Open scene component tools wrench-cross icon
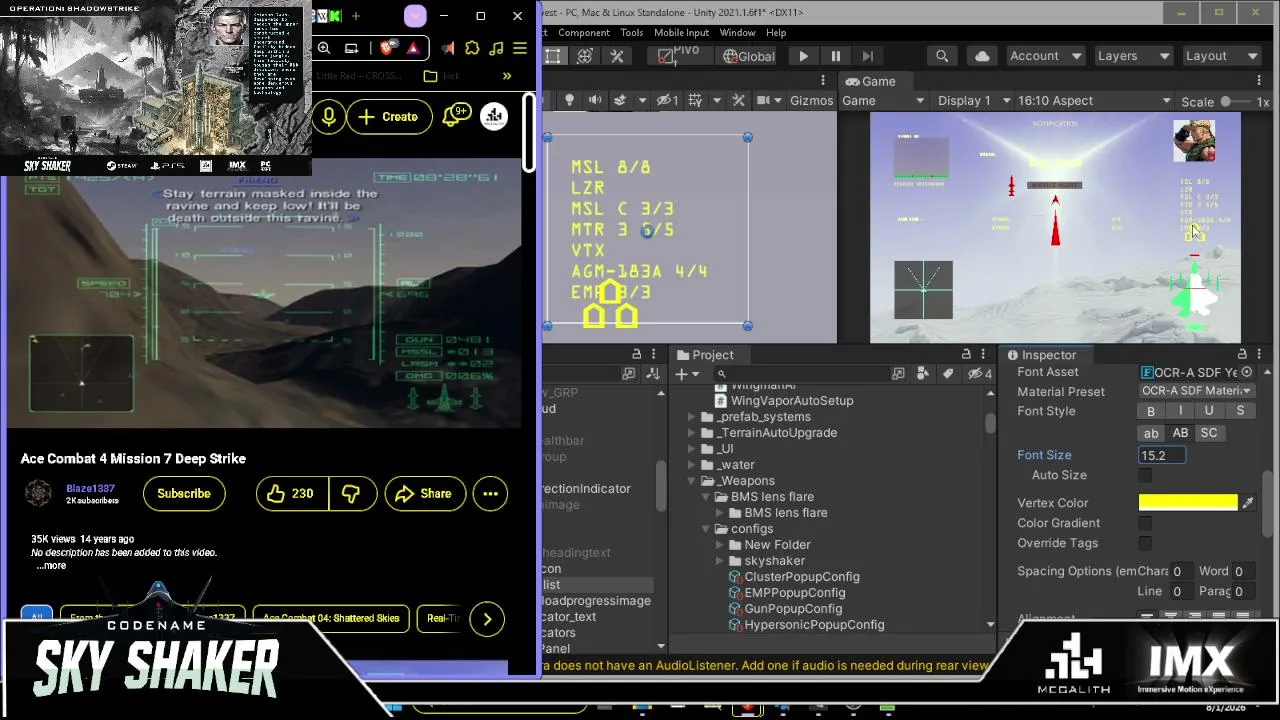This screenshot has width=1280, height=720. (x=739, y=100)
